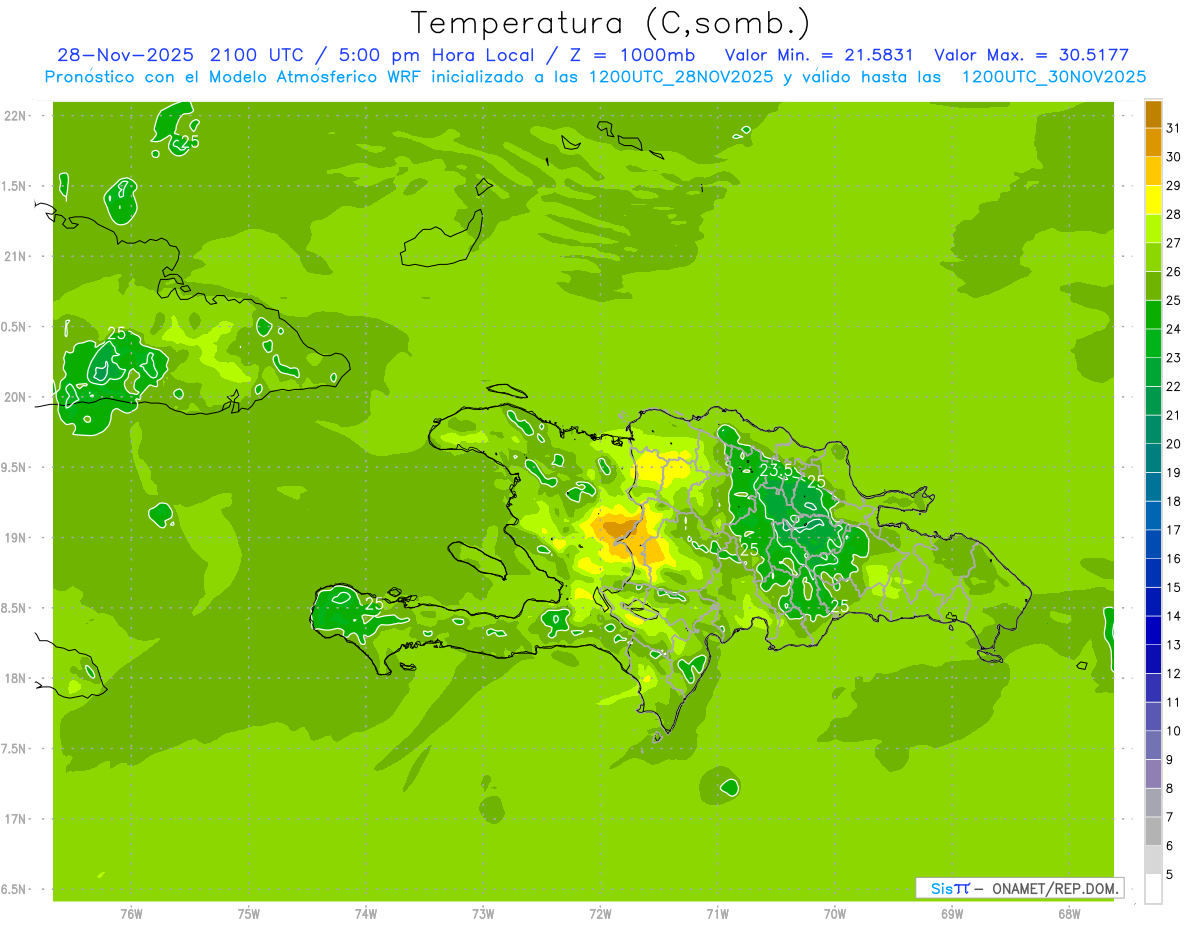Click legend color swatch between 18 and 19

(x=1153, y=487)
